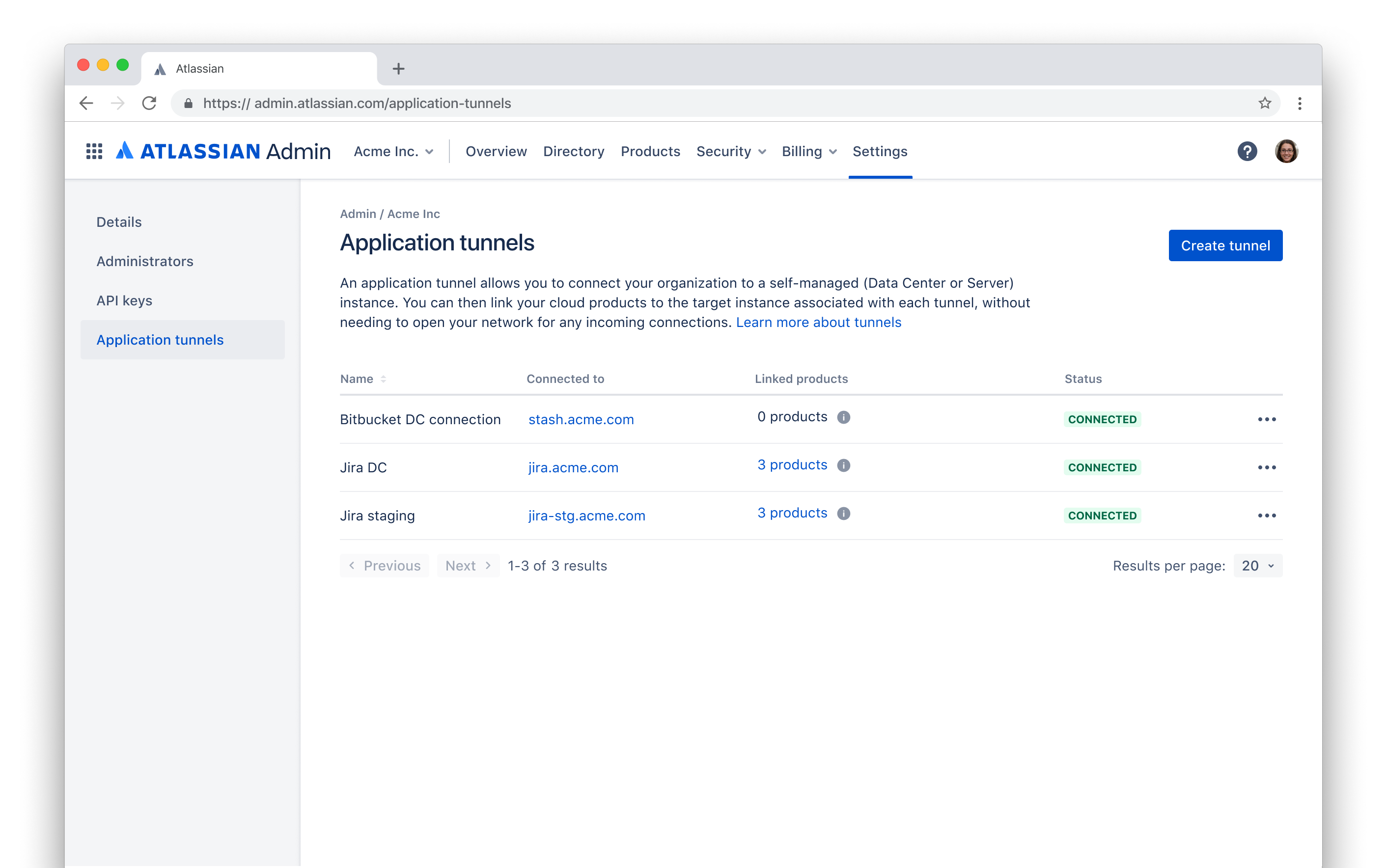Open actions menu for Jira DC
The width and height of the screenshot is (1387, 868).
coord(1266,467)
